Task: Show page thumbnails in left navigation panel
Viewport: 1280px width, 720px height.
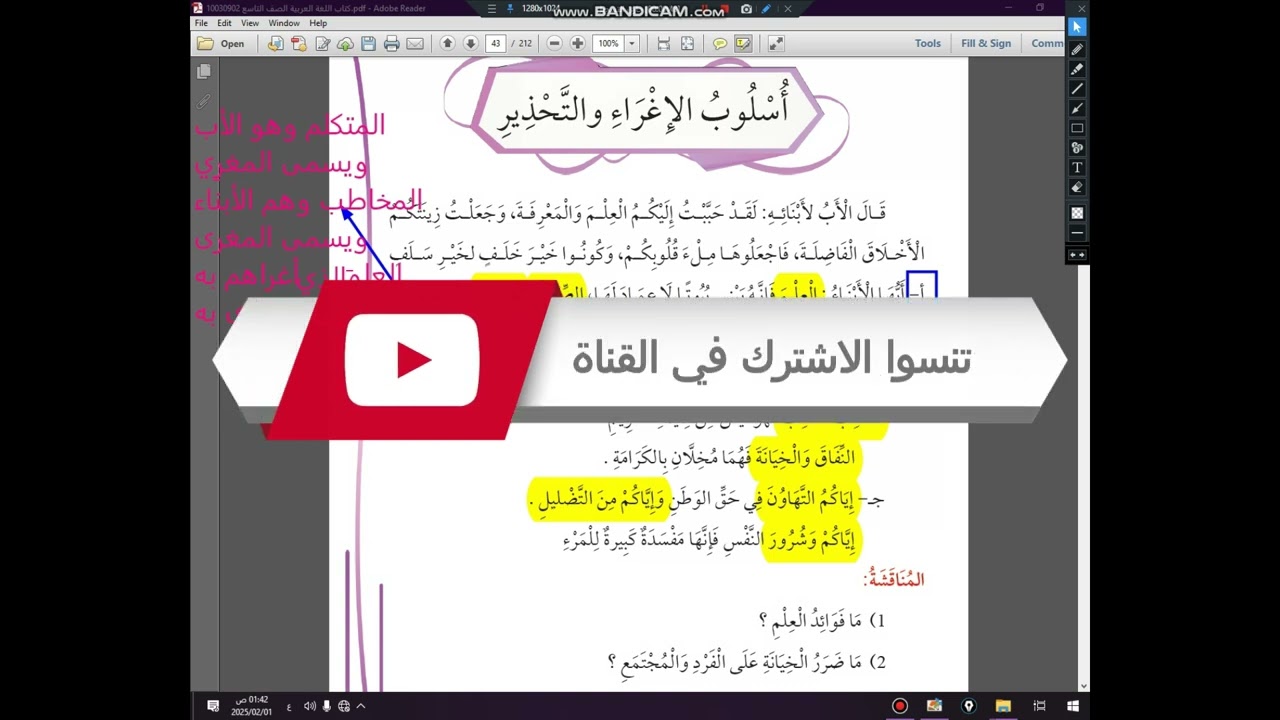Action: click(204, 71)
